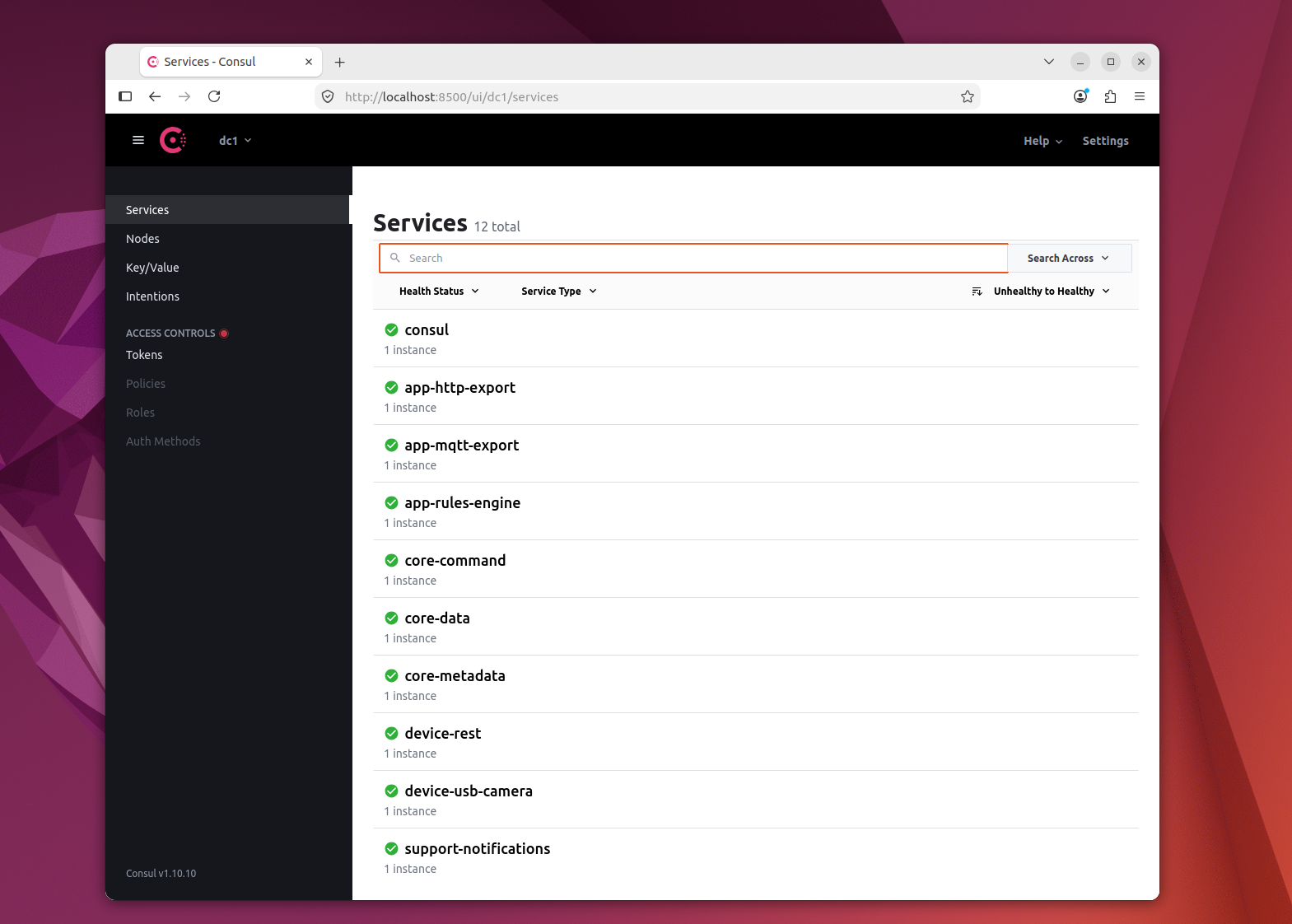Toggle the hamburger navigation menu icon

coord(138,140)
